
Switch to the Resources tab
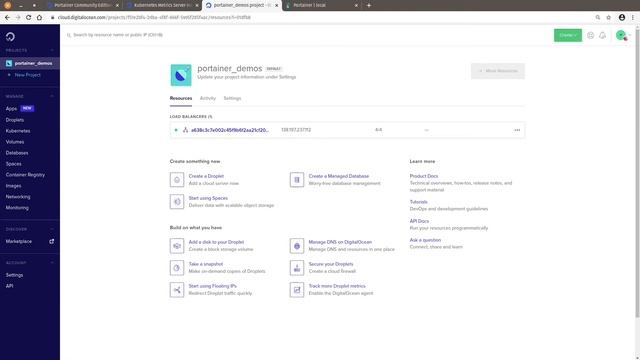pos(181,98)
